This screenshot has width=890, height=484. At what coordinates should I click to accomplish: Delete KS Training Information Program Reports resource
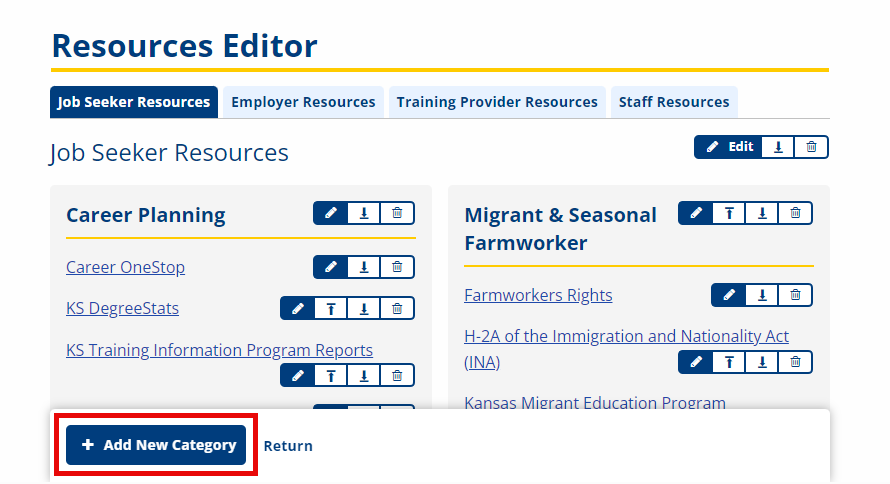397,376
